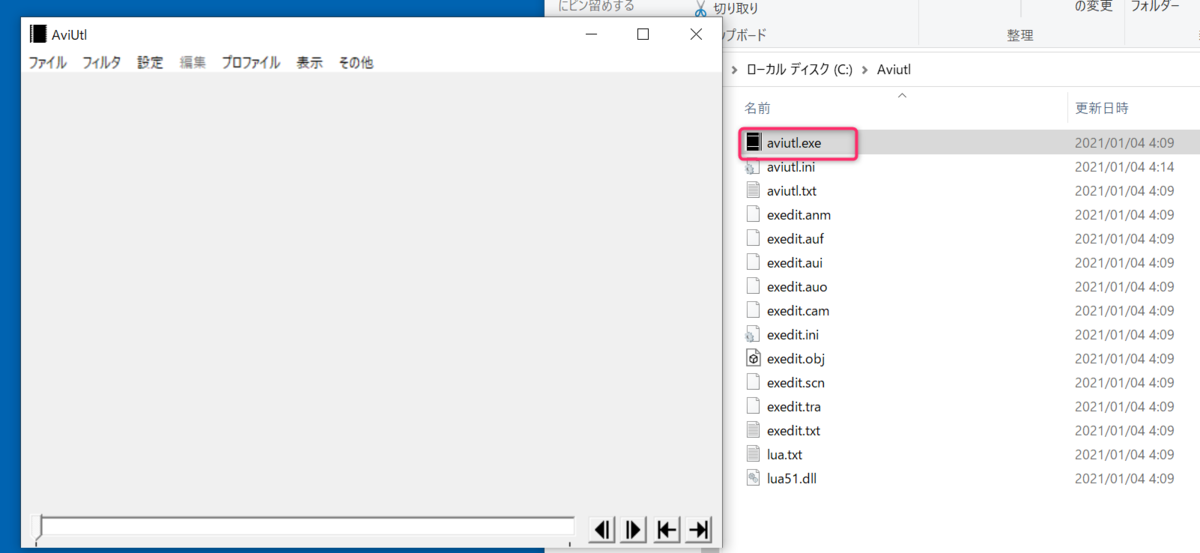Click the AviUtl frame seek slider

pos(304,529)
